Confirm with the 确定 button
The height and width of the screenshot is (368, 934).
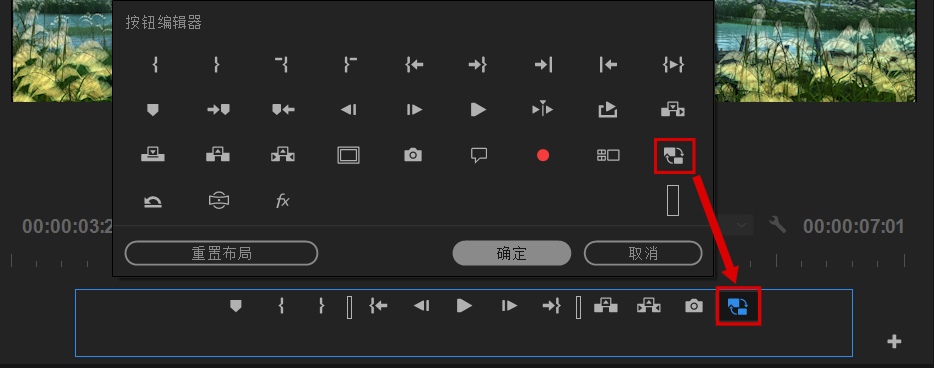point(512,253)
